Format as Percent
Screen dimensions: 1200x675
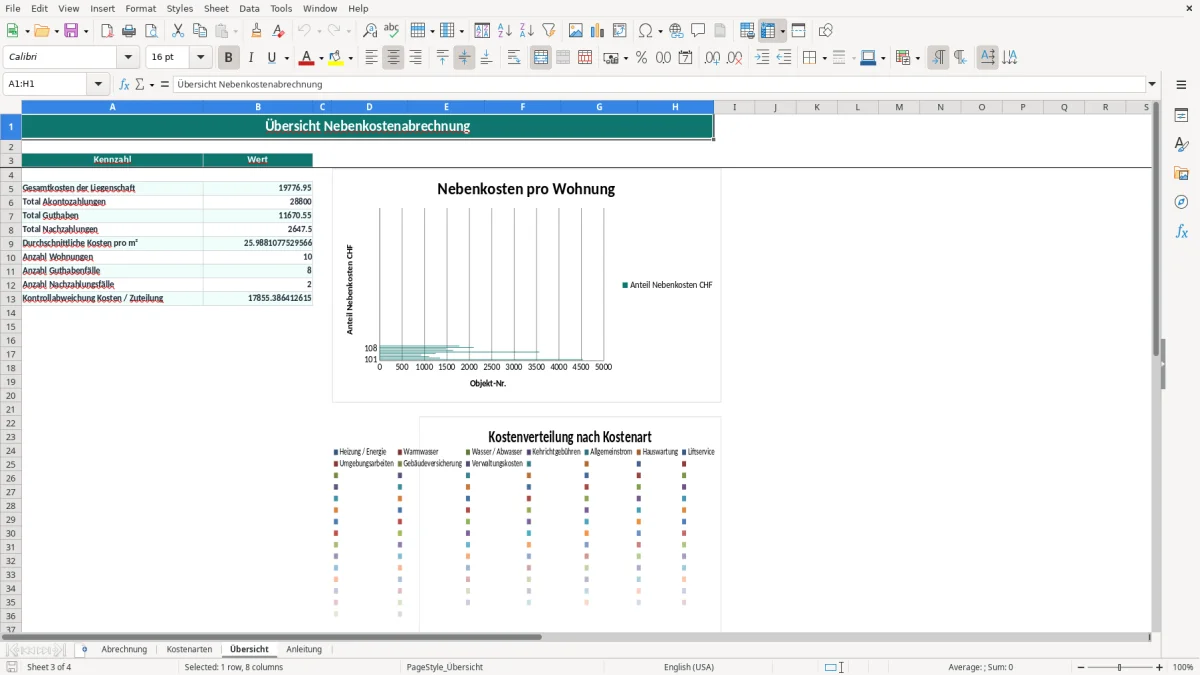(642, 58)
